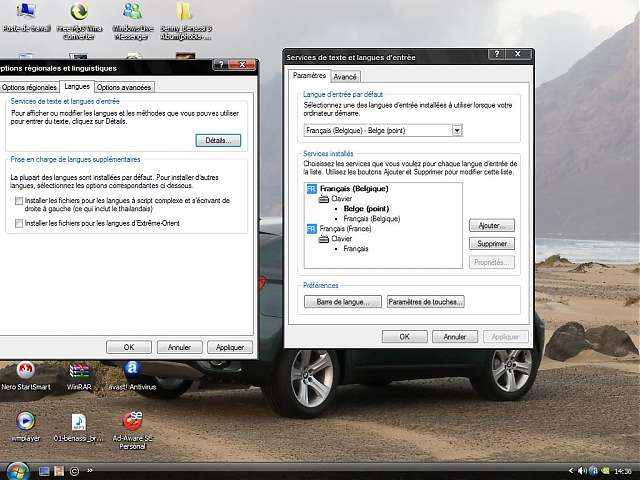Image resolution: width=640 pixels, height=480 pixels.
Task: Open the wmplayer desktop shortcut
Action: (x=26, y=421)
